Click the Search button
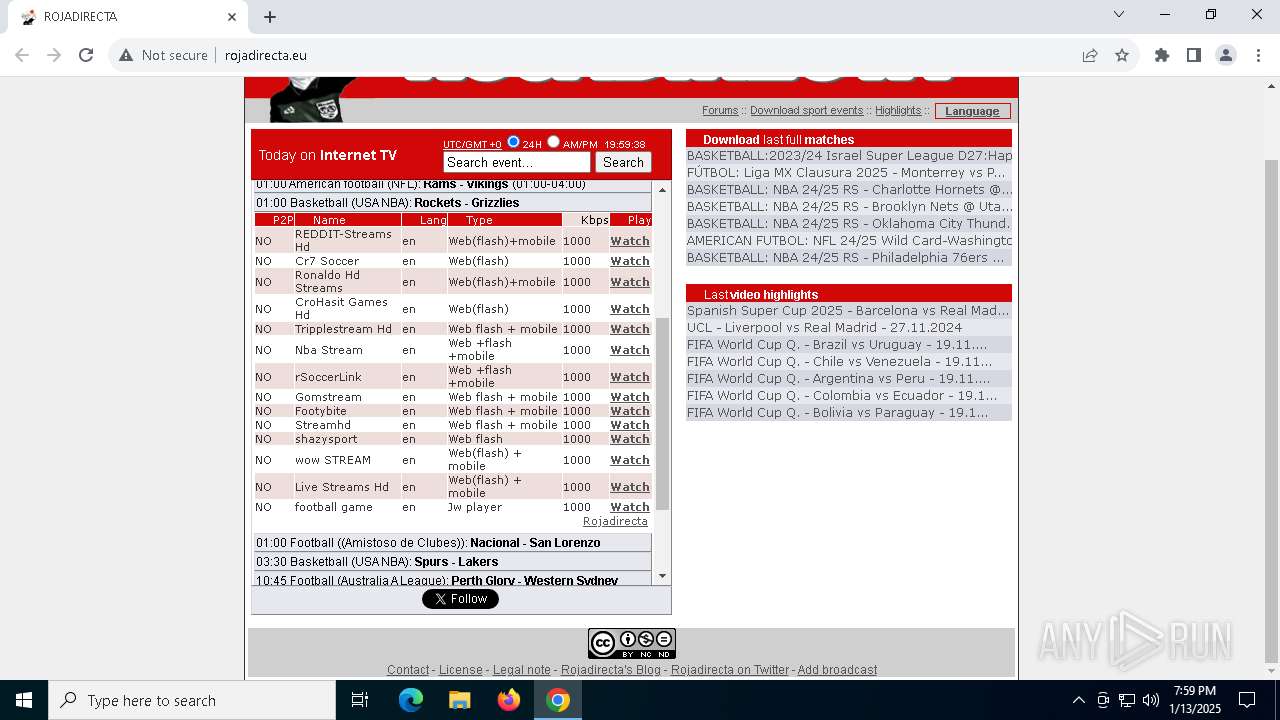Screen dimensions: 1280x720 [623, 162]
